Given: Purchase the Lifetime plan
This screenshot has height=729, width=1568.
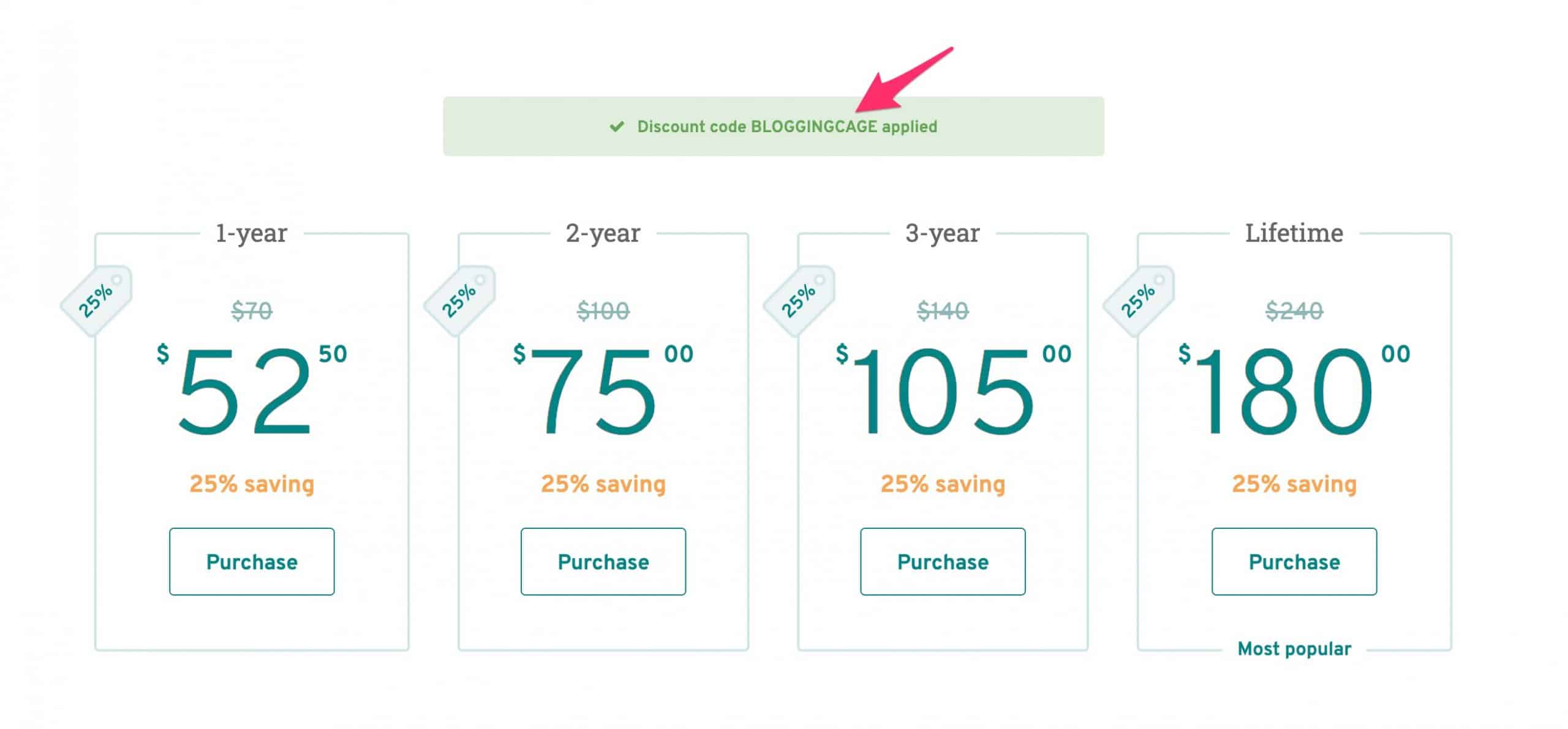Looking at the screenshot, I should (x=1294, y=561).
